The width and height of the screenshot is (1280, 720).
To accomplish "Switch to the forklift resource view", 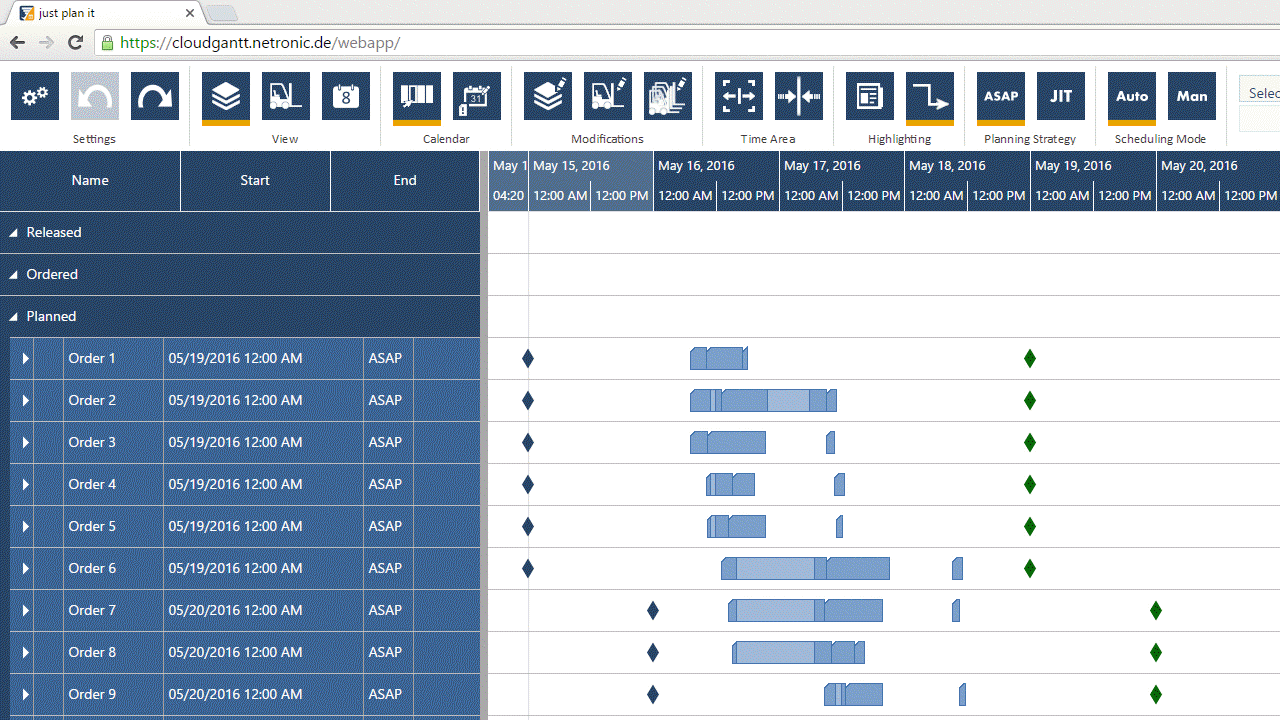I will [x=286, y=97].
